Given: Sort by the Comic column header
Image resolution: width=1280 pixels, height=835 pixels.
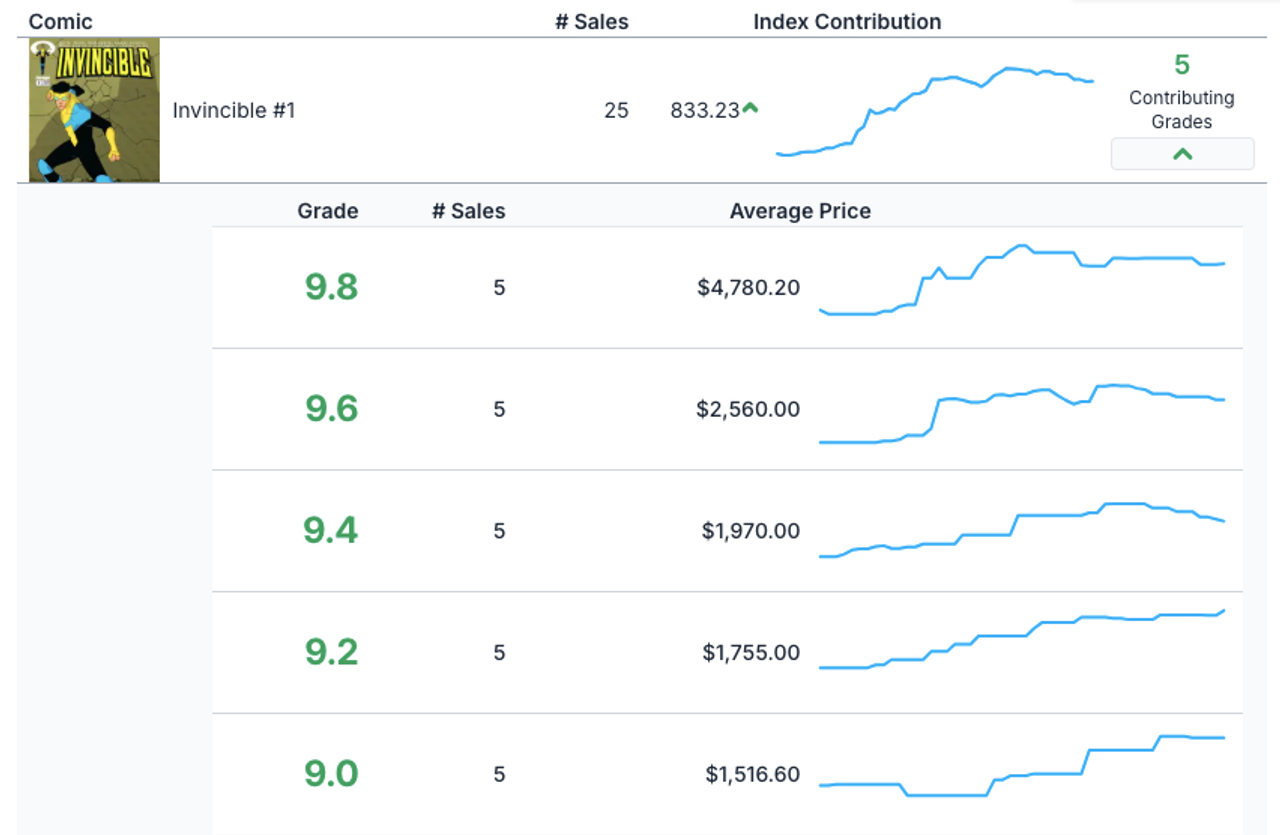Looking at the screenshot, I should pyautogui.click(x=60, y=21).
